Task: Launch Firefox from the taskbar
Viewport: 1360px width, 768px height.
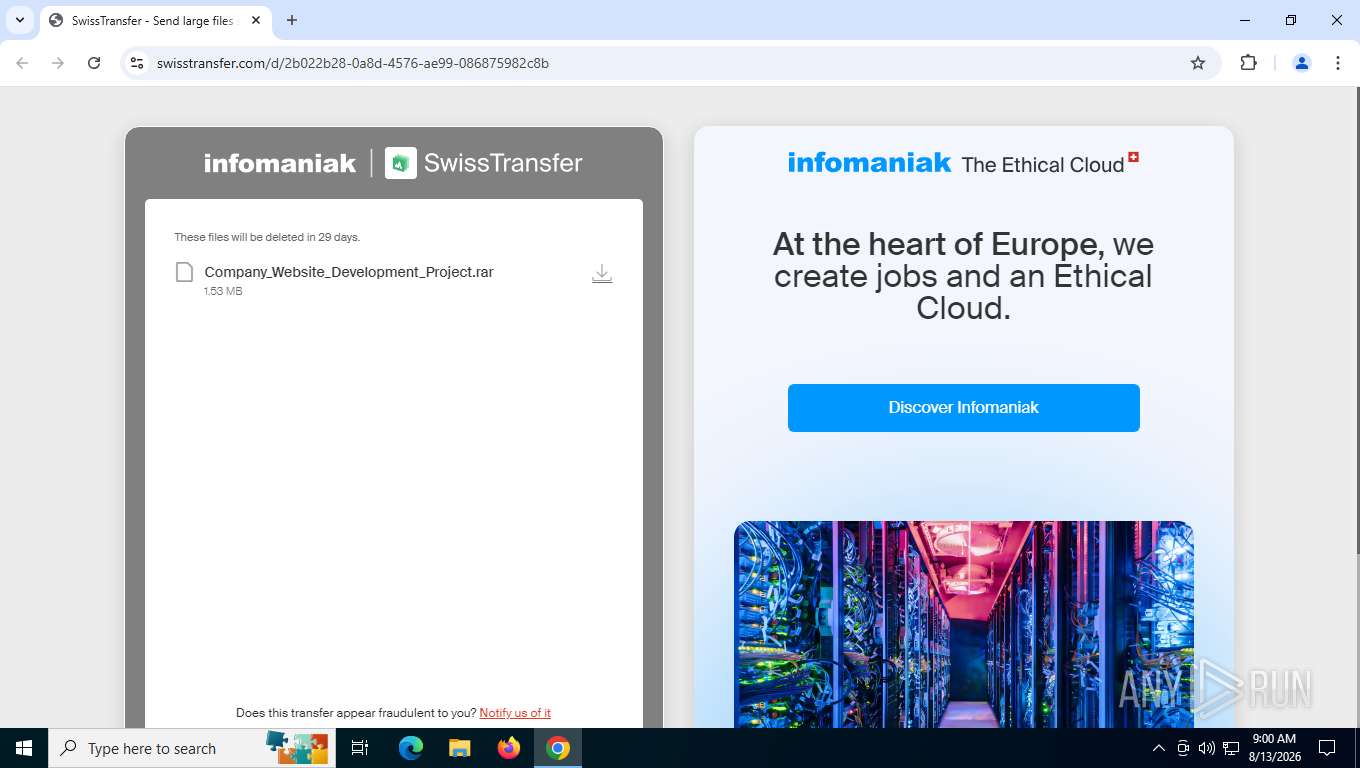Action: 509,748
